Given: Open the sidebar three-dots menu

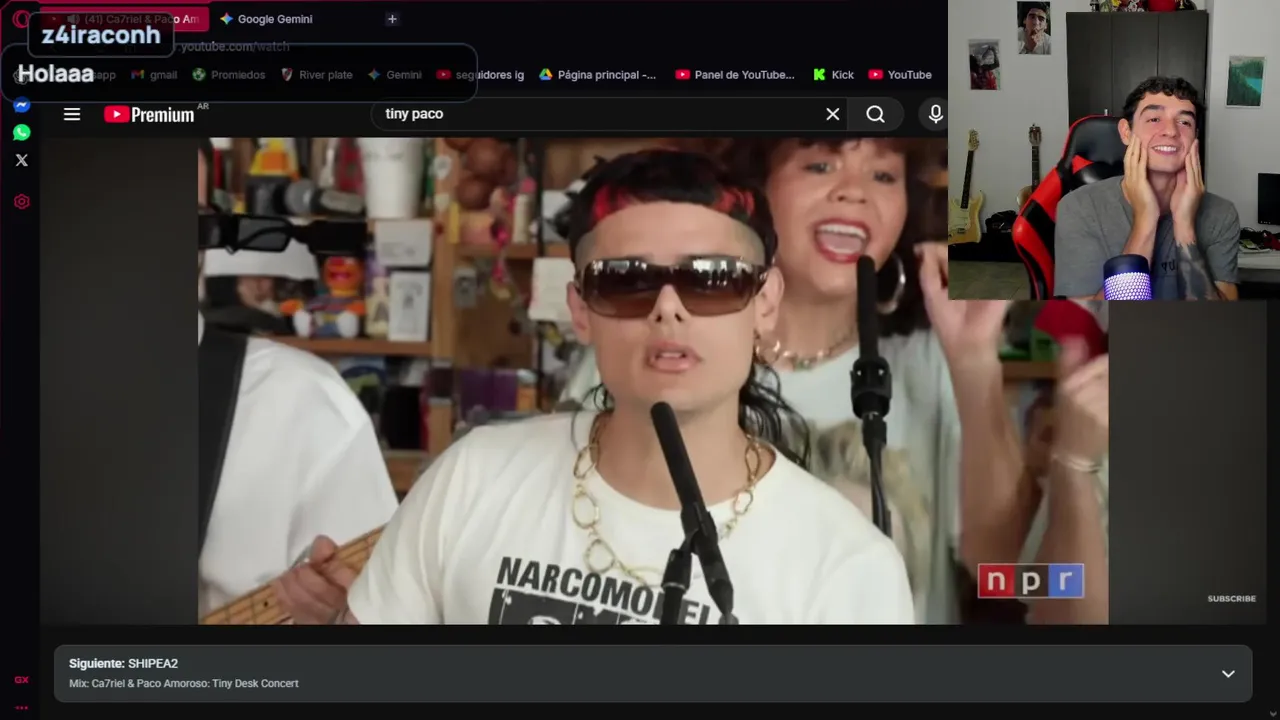Looking at the screenshot, I should 21,707.
